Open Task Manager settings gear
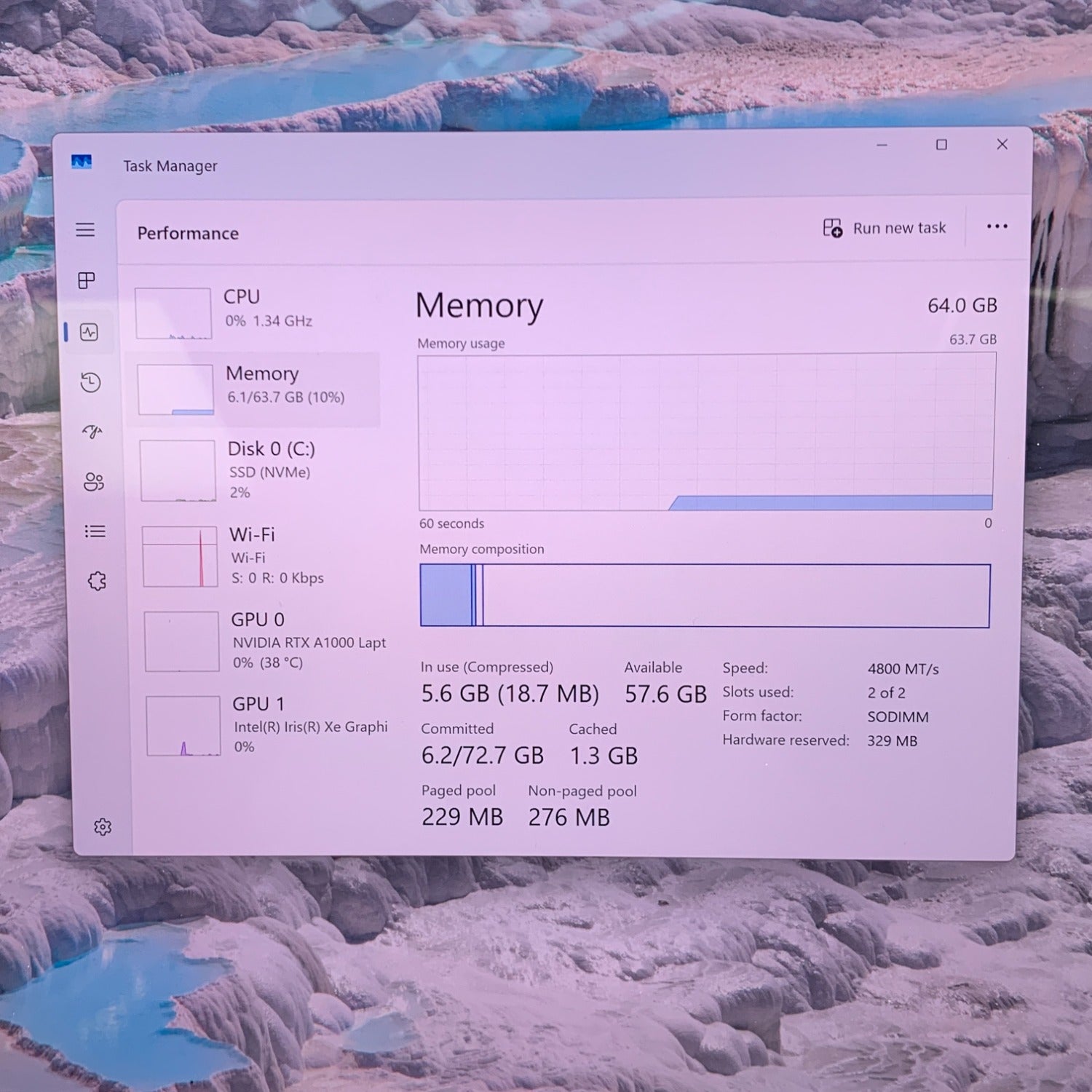This screenshot has height=1092, width=1092. click(x=103, y=827)
